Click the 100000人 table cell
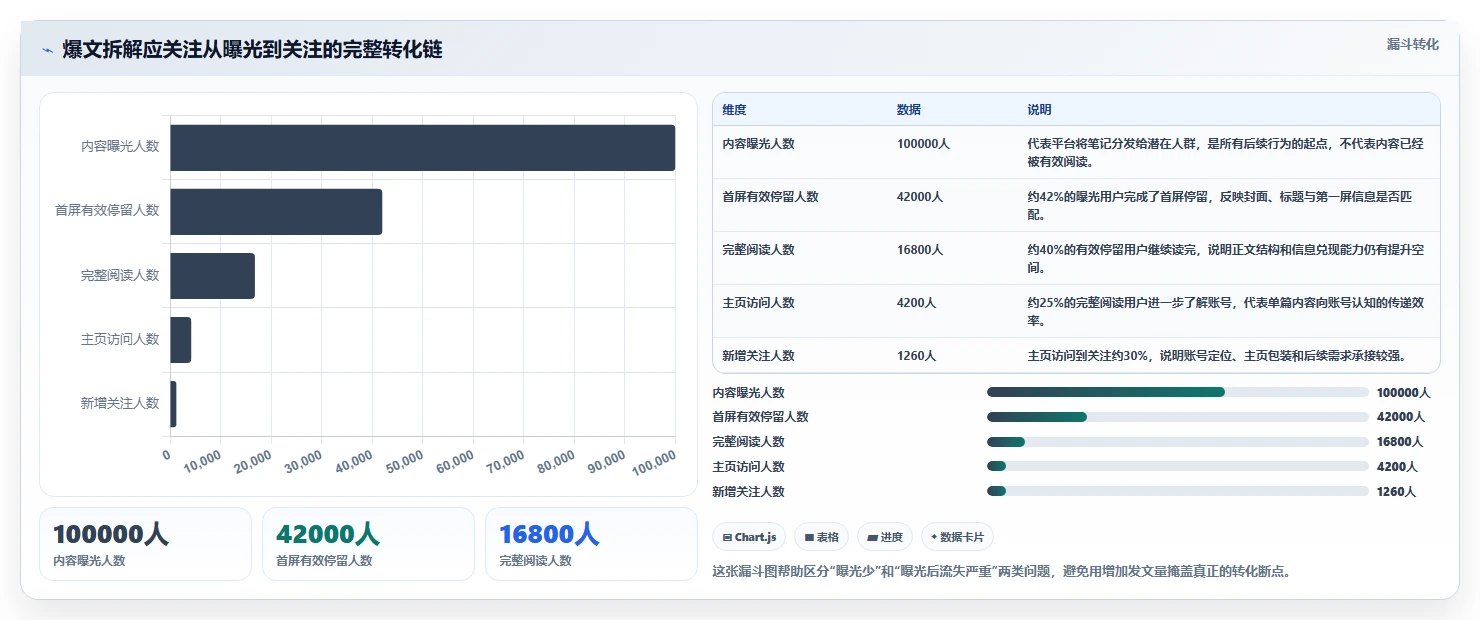This screenshot has width=1480, height=620. pyautogui.click(x=923, y=143)
